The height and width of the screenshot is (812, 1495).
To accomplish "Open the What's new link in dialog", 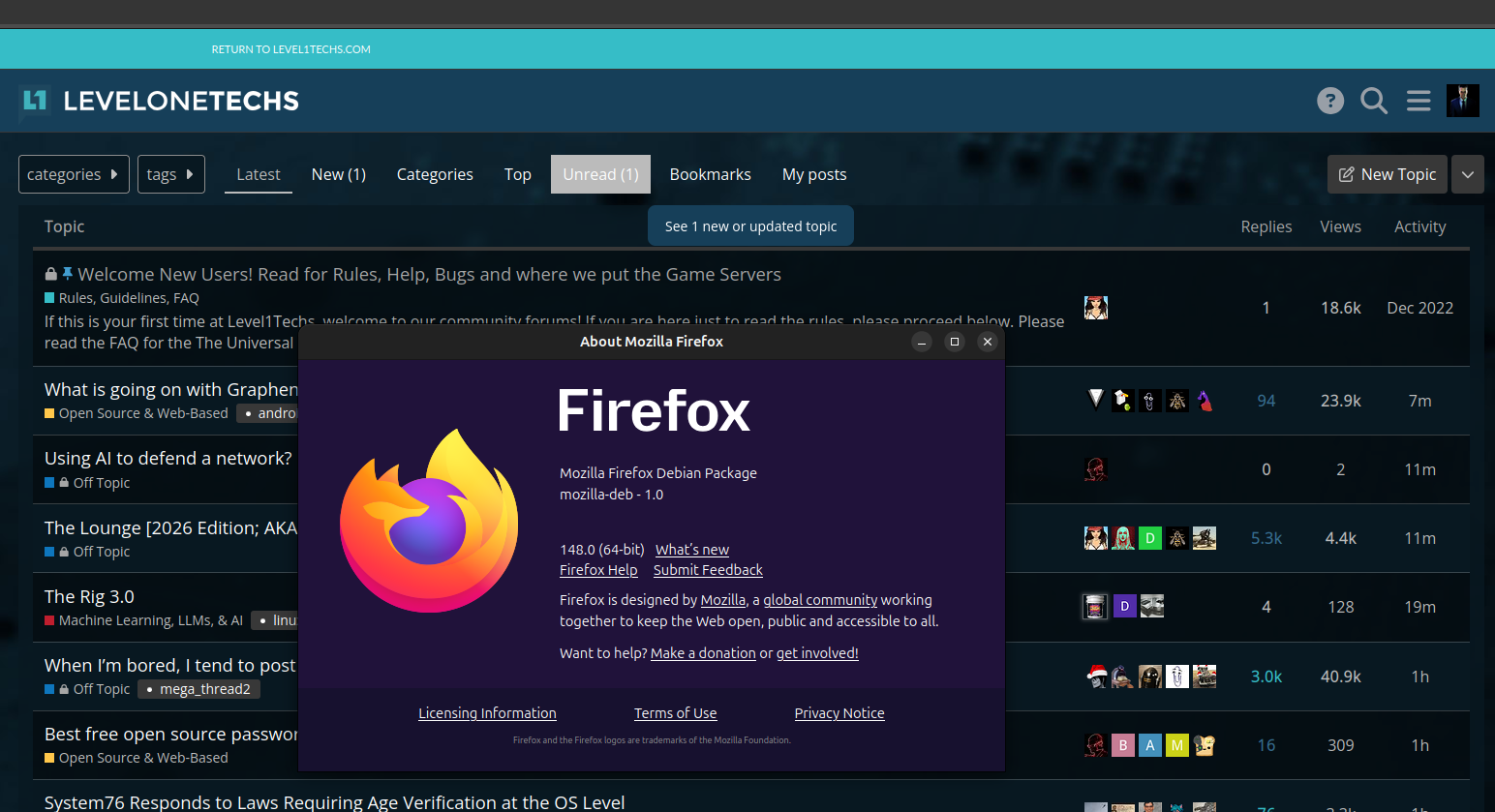I will coord(691,550).
